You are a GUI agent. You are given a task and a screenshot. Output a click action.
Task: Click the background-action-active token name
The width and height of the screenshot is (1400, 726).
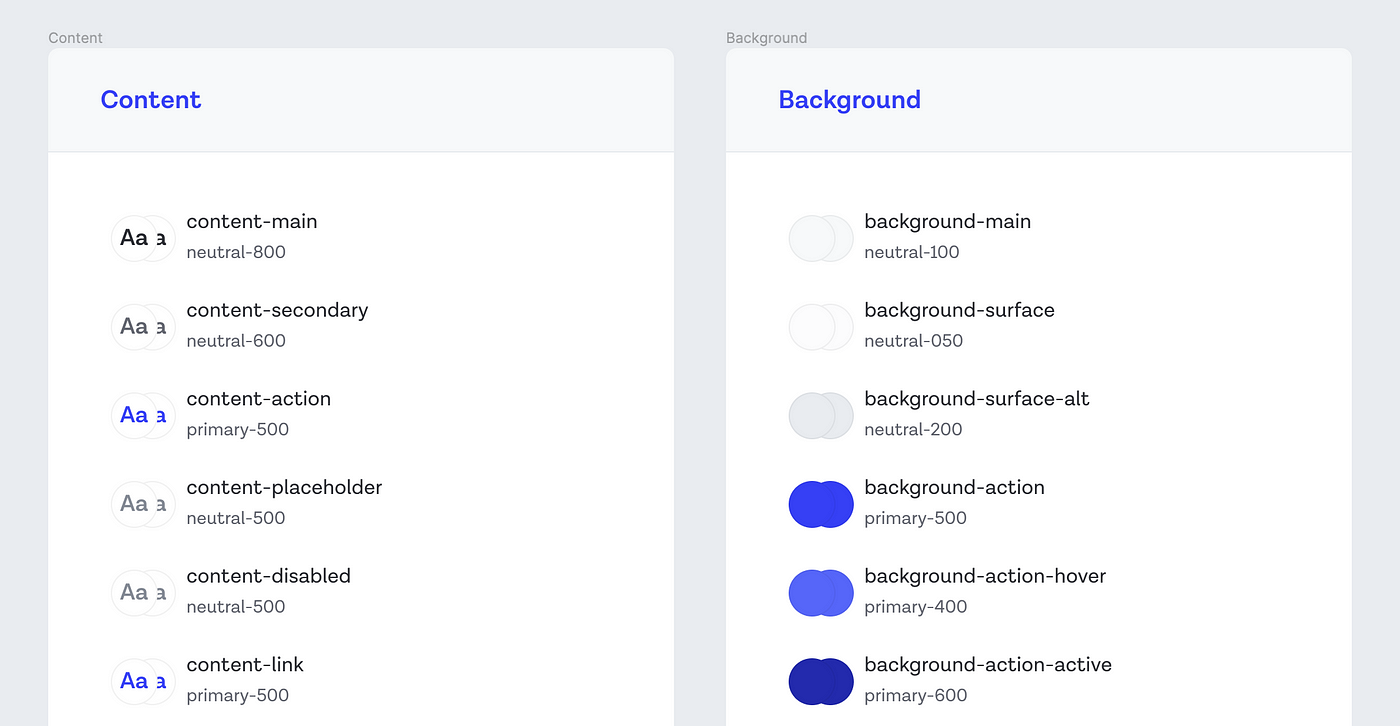click(988, 665)
